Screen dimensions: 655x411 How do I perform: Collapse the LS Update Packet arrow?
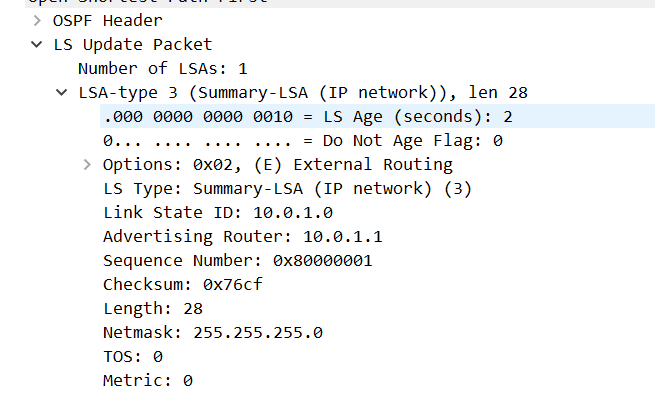[37, 44]
